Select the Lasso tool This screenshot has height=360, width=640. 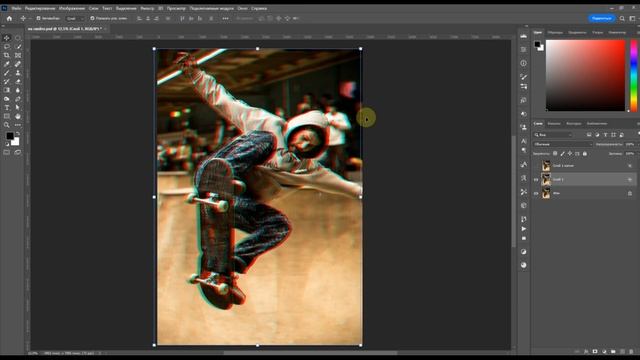pyautogui.click(x=7, y=47)
